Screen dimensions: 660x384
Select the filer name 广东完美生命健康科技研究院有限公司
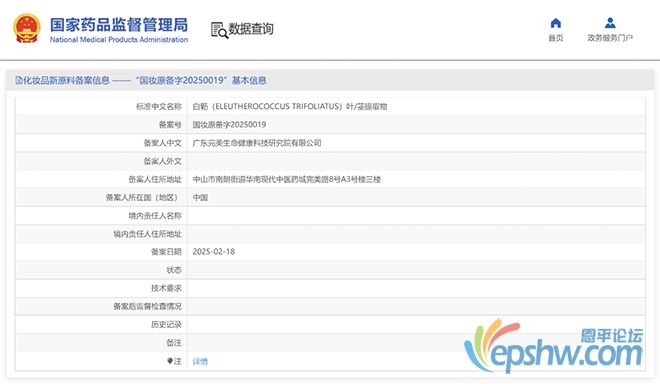(x=257, y=143)
